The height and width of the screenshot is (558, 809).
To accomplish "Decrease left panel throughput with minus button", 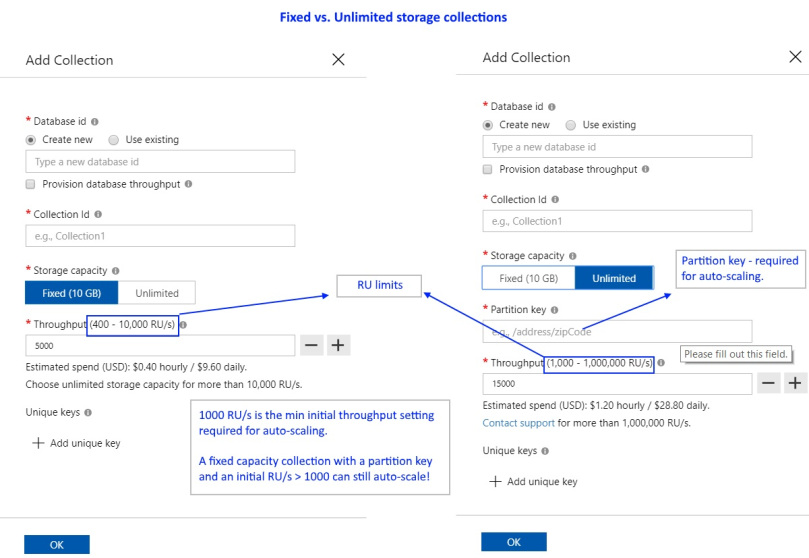I will coord(311,345).
